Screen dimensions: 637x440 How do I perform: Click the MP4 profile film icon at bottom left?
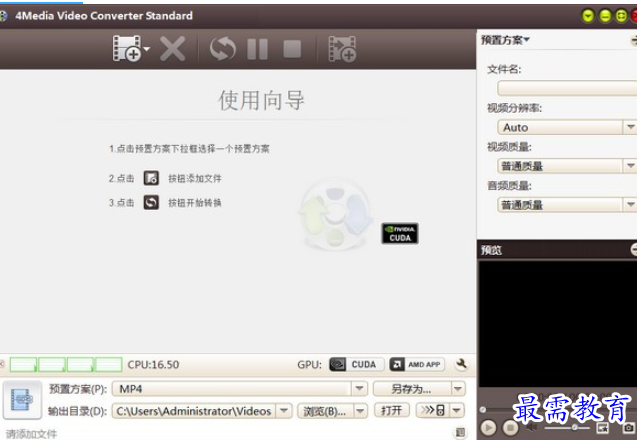[22, 400]
